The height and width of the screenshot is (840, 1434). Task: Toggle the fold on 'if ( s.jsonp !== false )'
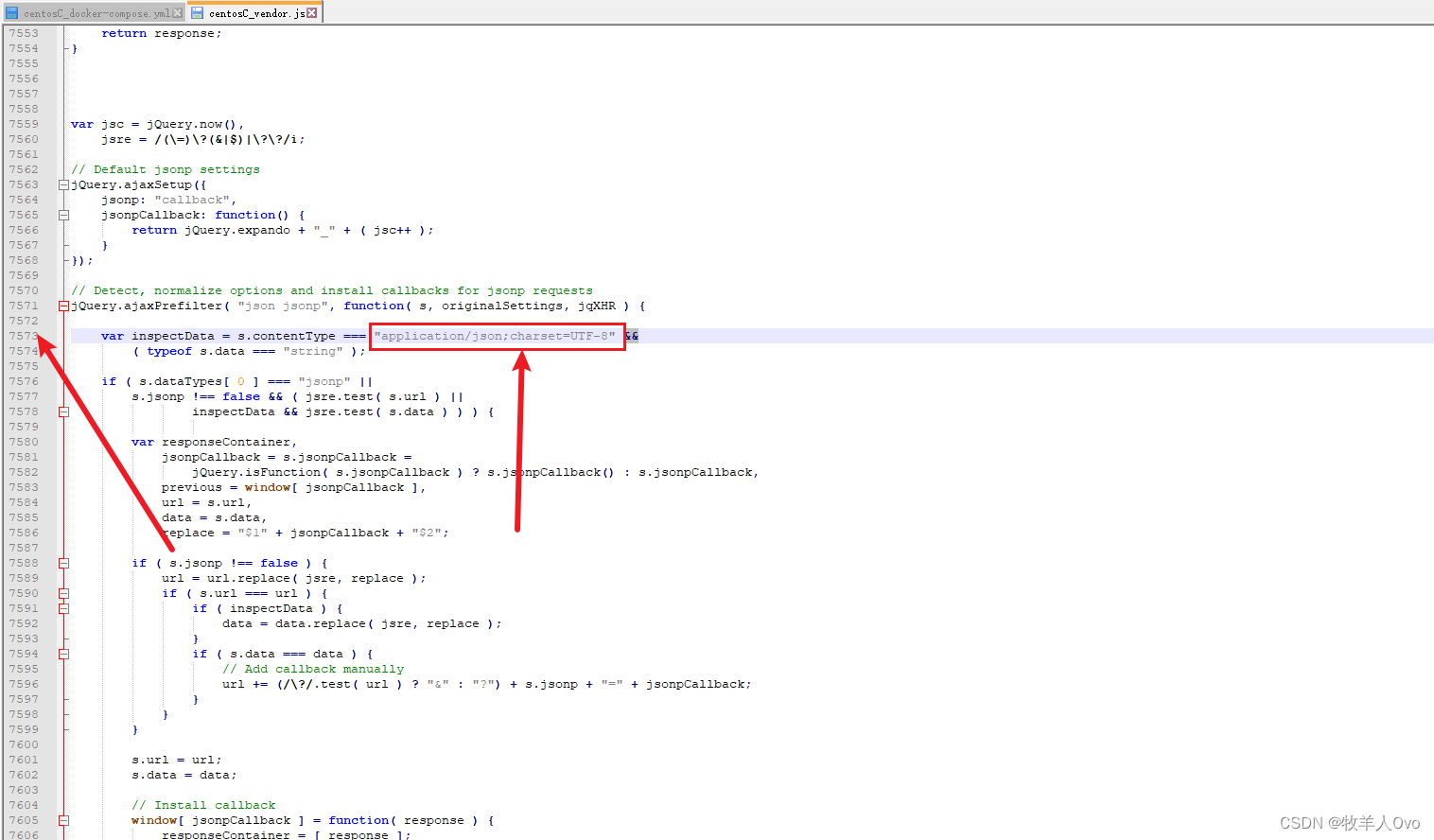(x=62, y=563)
